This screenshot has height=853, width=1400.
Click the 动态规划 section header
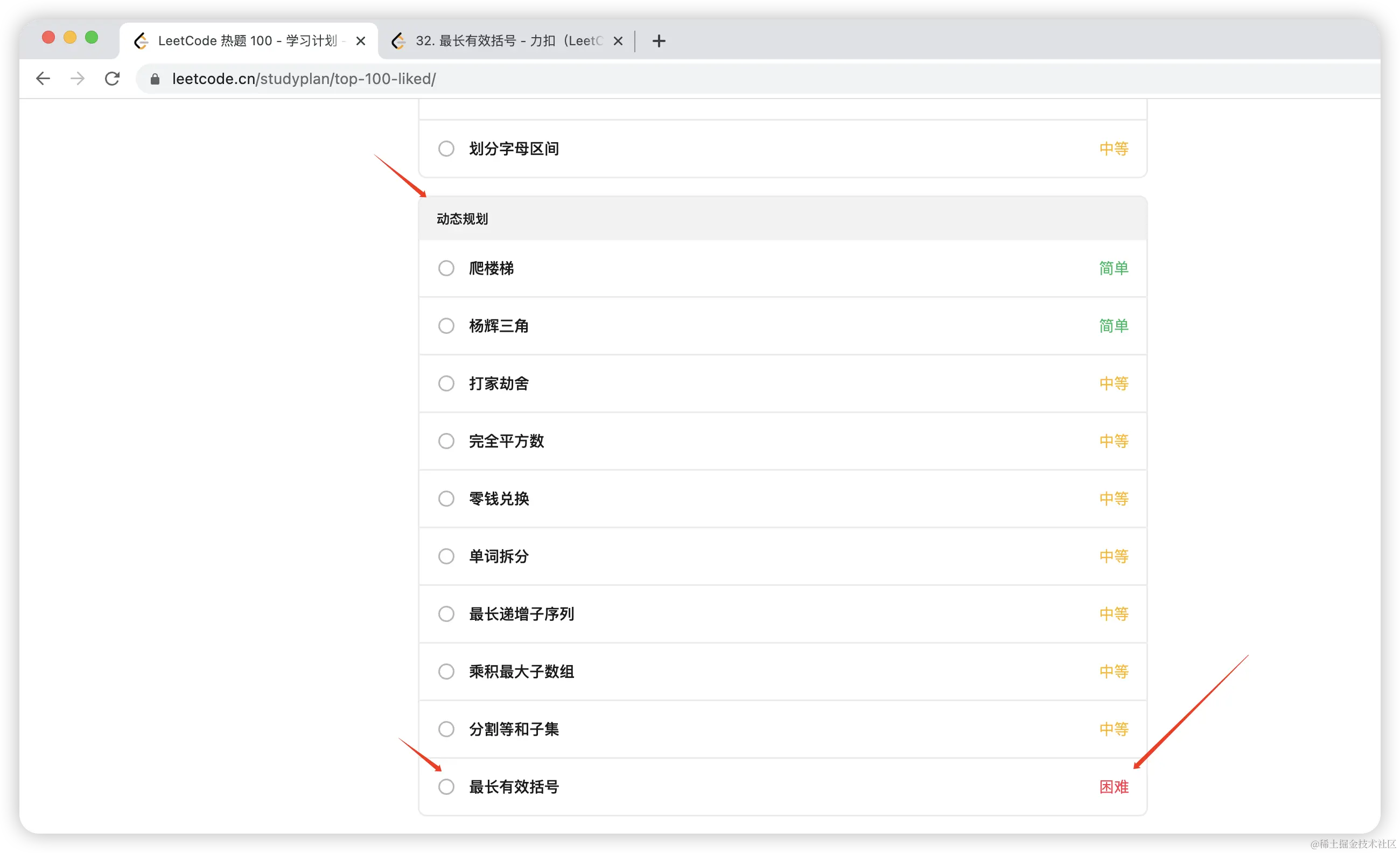[462, 219]
